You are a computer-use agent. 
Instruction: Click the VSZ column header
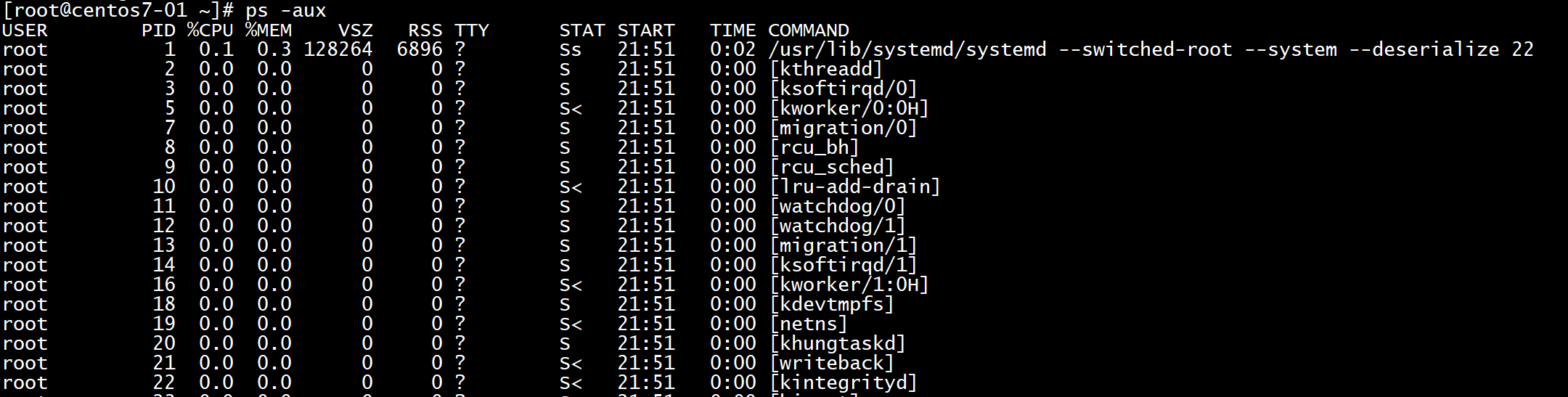[355, 30]
